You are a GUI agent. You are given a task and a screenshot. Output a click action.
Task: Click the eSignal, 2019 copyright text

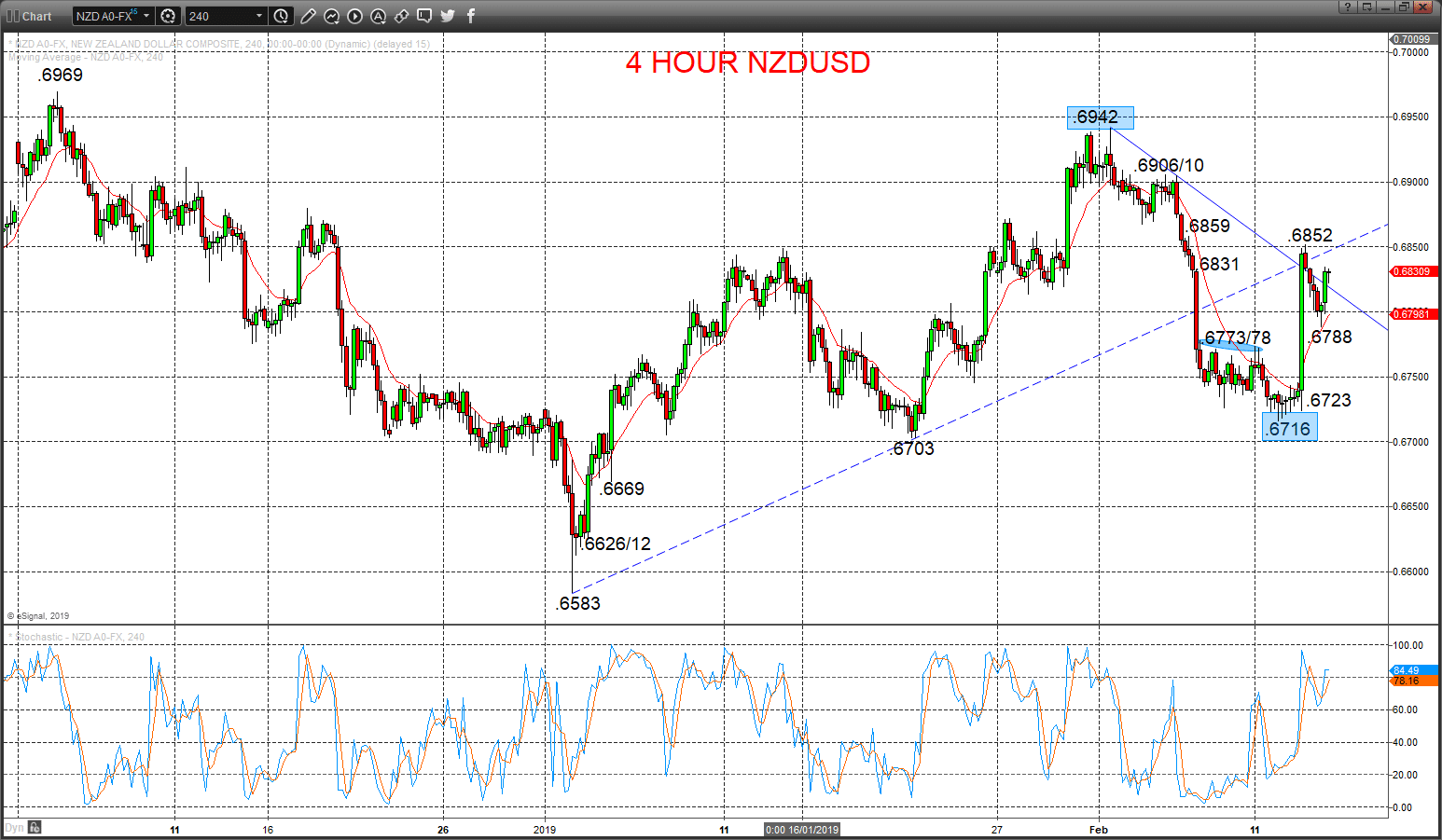coord(38,615)
